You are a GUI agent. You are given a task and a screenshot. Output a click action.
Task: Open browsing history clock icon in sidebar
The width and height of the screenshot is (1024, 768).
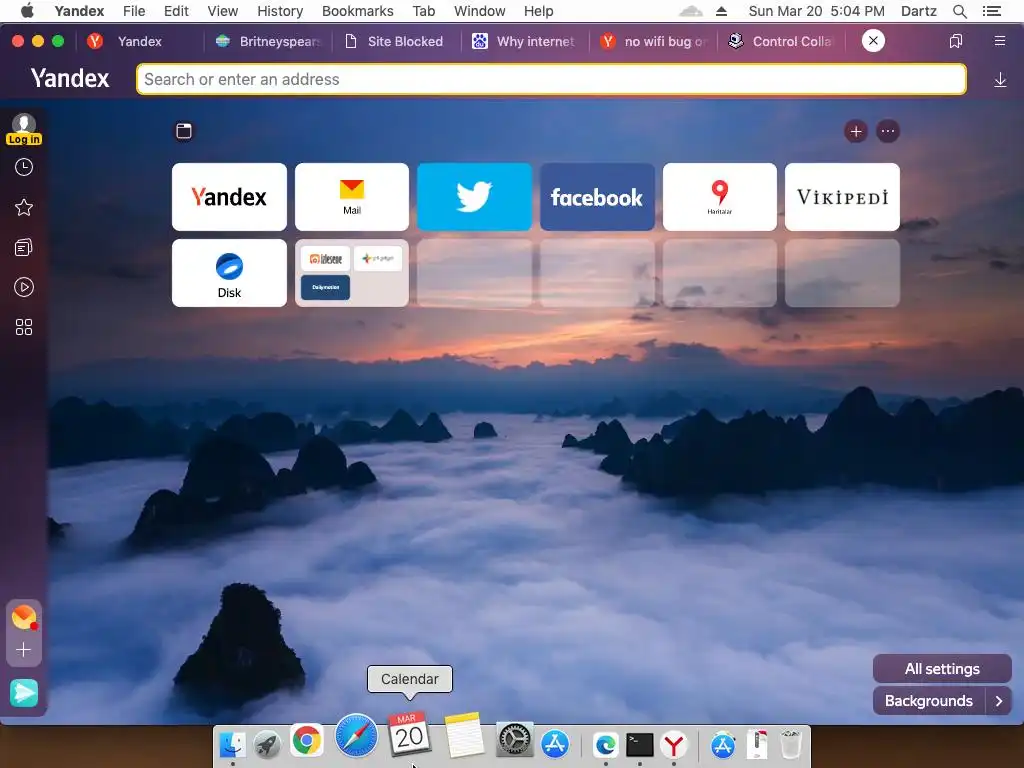click(24, 168)
